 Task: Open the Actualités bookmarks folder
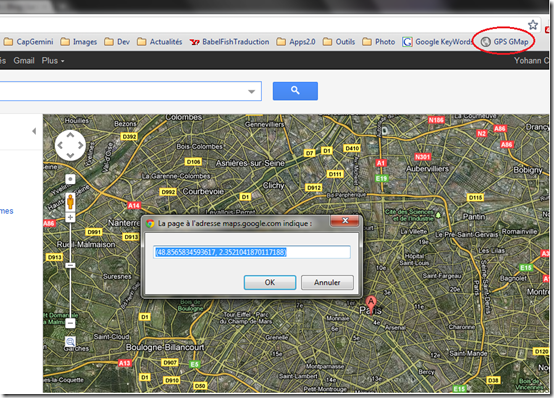tap(159, 42)
